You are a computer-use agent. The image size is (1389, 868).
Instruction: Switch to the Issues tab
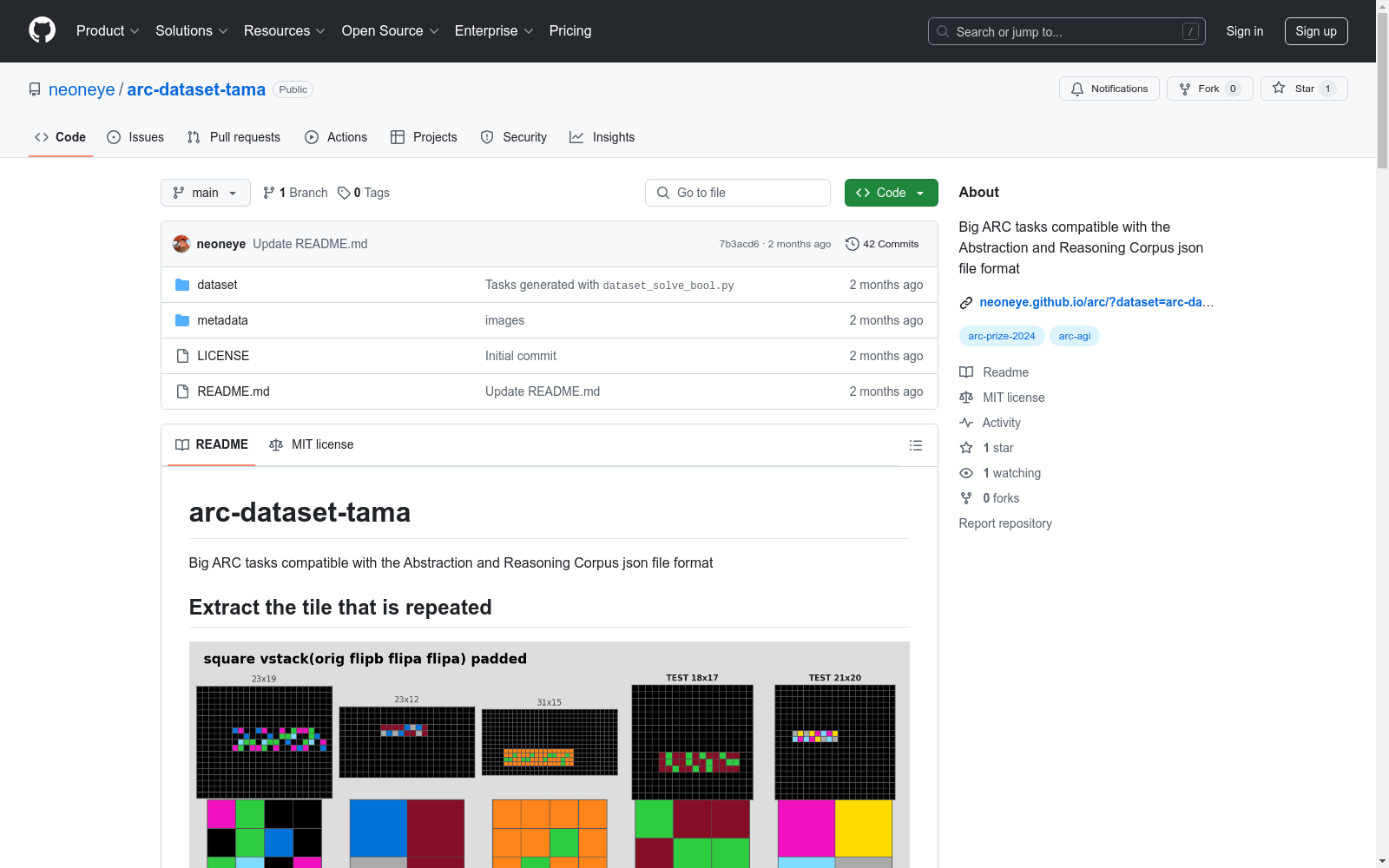(x=135, y=137)
